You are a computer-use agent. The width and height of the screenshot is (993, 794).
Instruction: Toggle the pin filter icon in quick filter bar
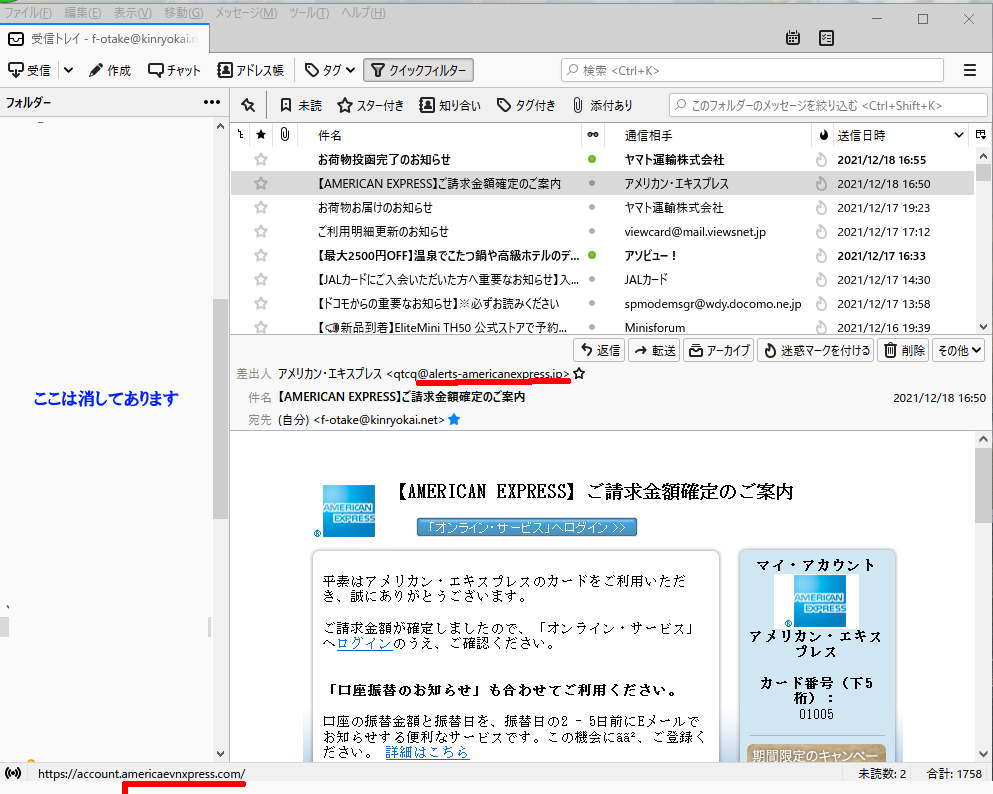pos(248,105)
